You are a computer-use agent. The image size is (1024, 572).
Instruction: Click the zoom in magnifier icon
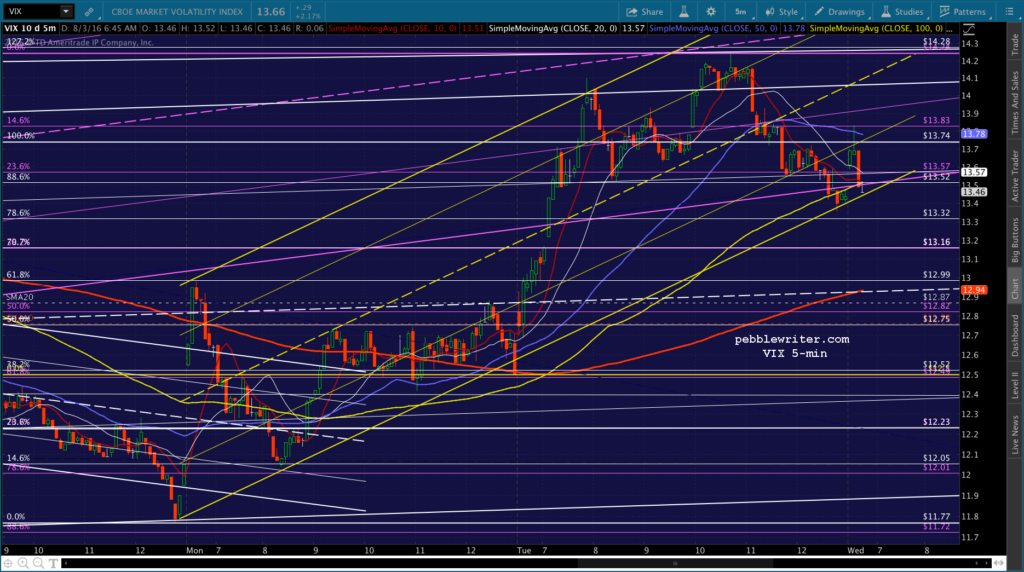pyautogui.click(x=23, y=563)
